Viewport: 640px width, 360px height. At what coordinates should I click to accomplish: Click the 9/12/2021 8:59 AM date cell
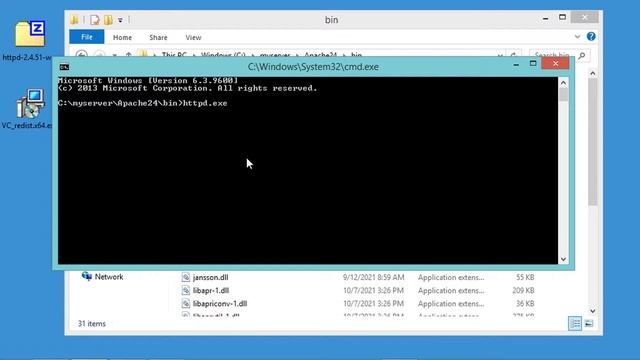point(373,278)
